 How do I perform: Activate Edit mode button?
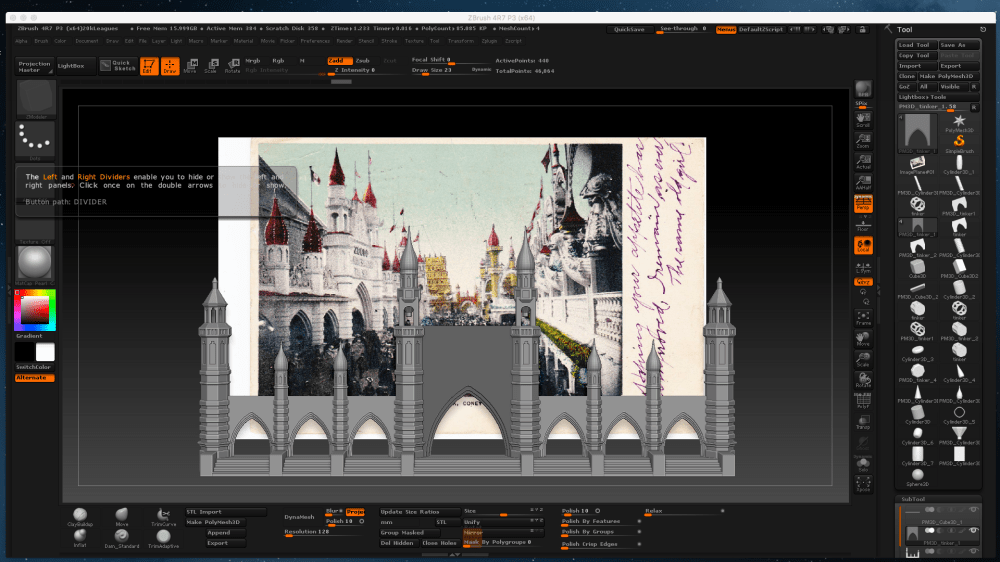click(148, 66)
